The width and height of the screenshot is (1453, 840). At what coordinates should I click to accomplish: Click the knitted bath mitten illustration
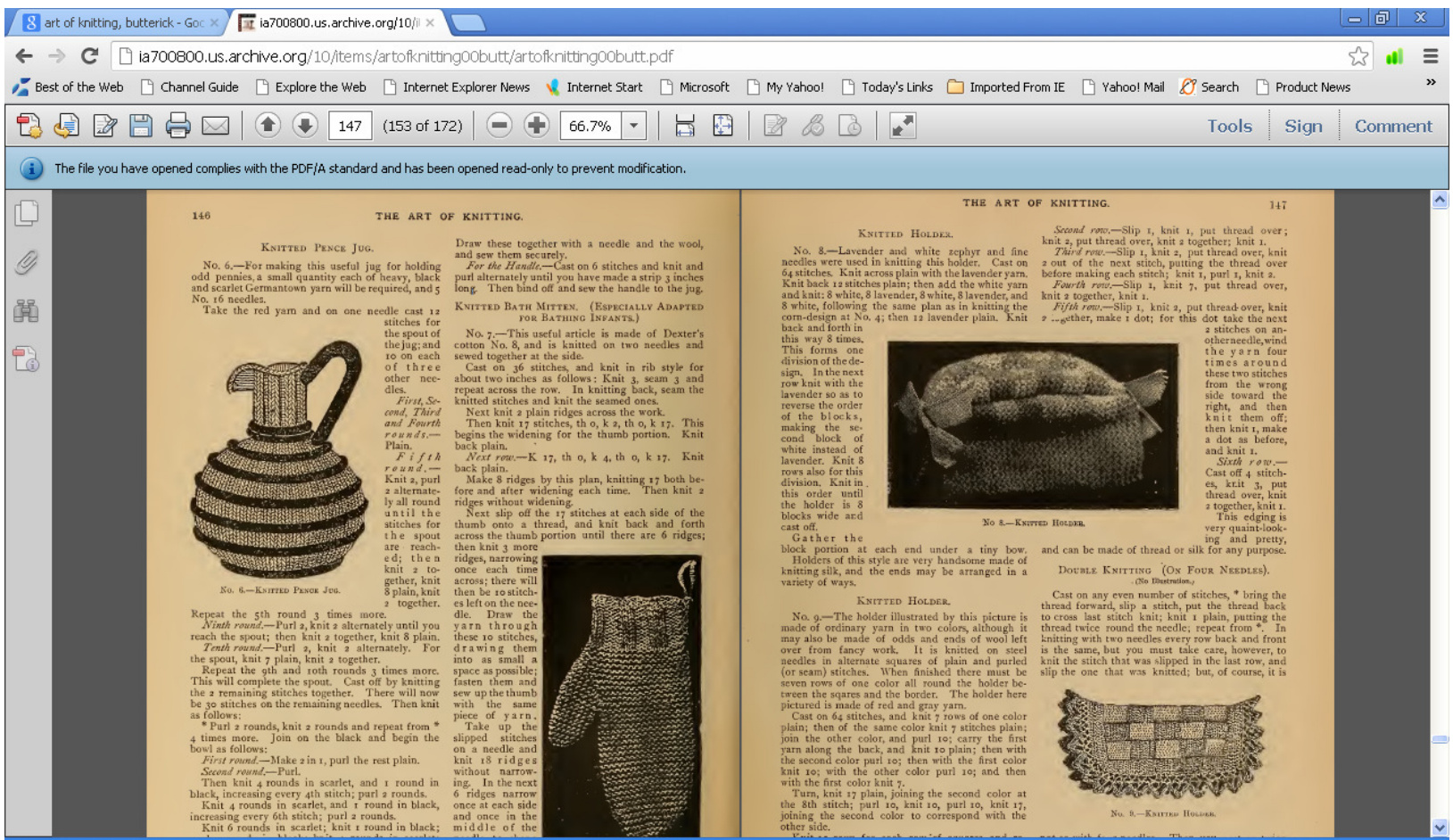coord(622,696)
